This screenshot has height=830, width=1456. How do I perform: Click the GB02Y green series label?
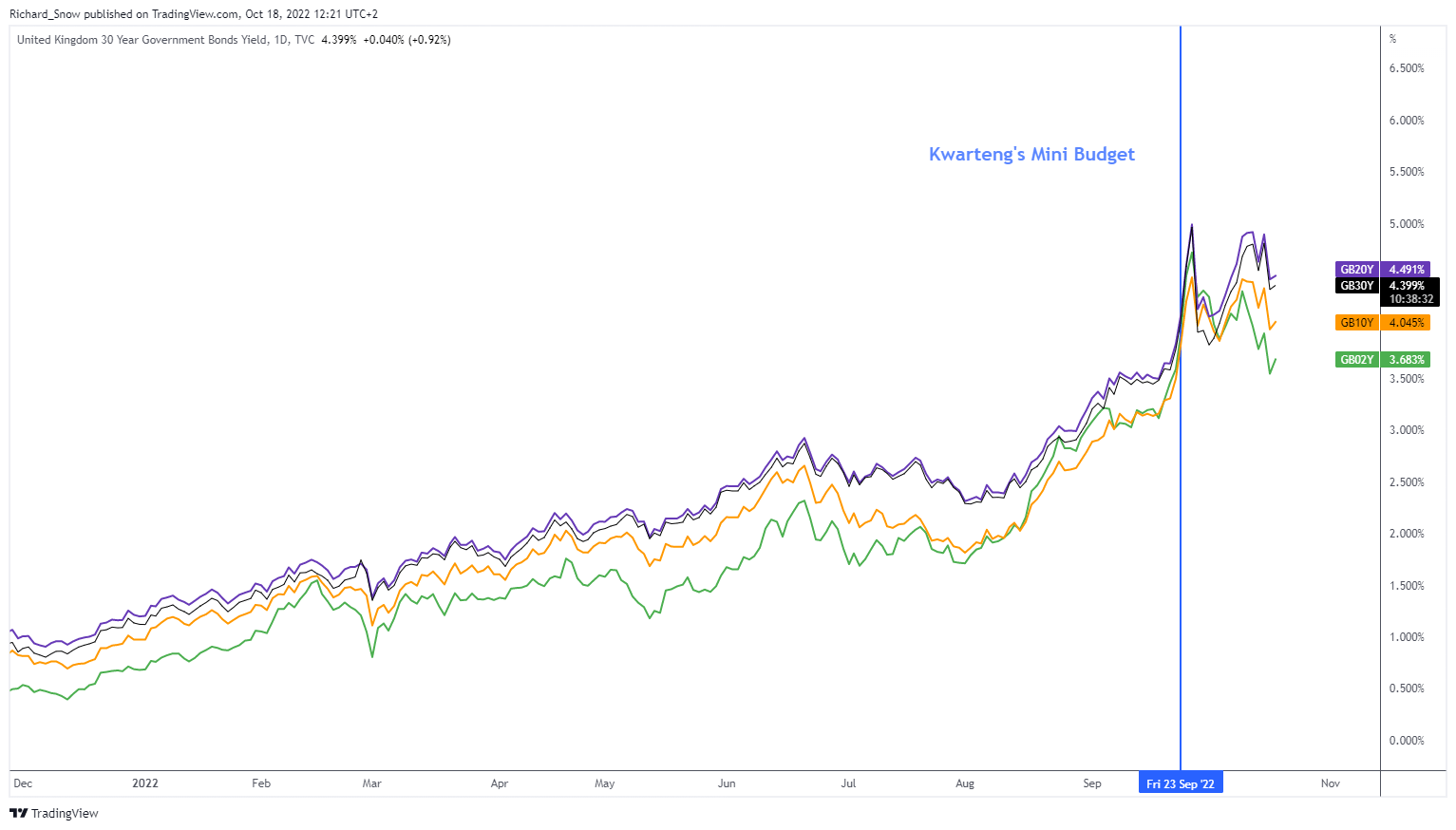1356,360
